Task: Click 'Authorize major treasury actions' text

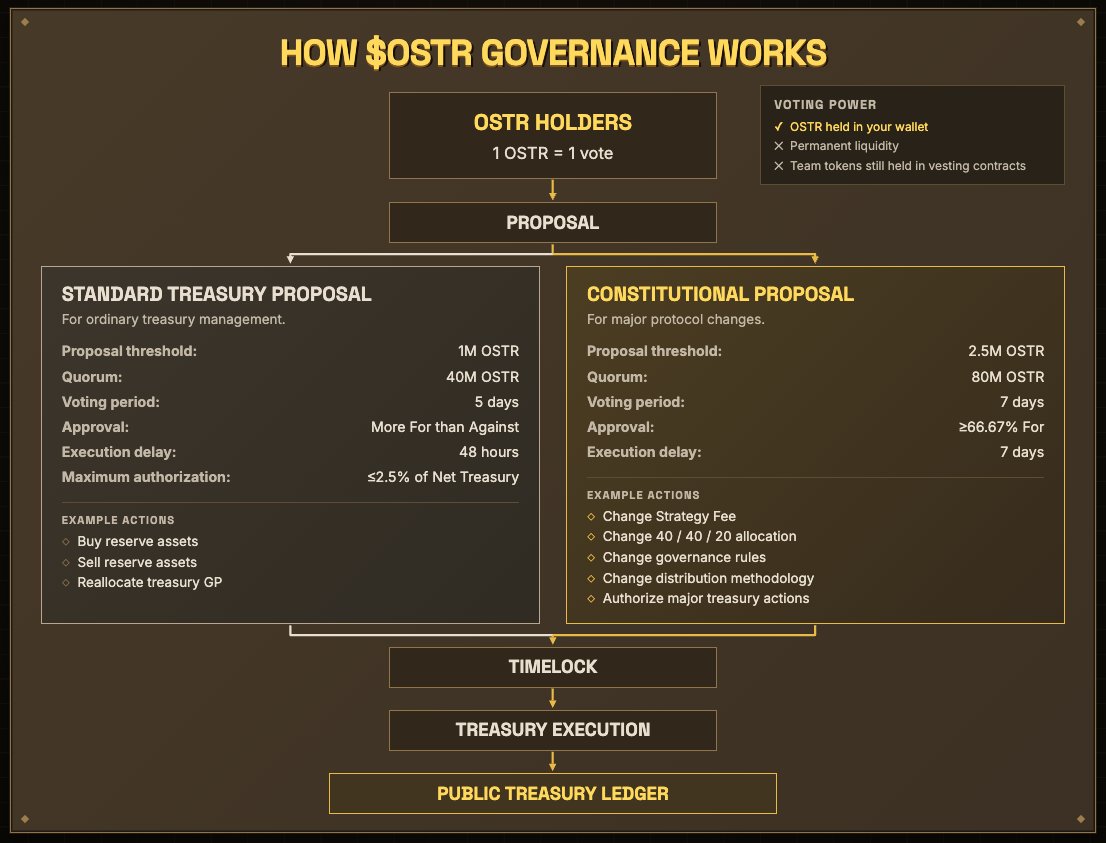Action: click(x=706, y=599)
